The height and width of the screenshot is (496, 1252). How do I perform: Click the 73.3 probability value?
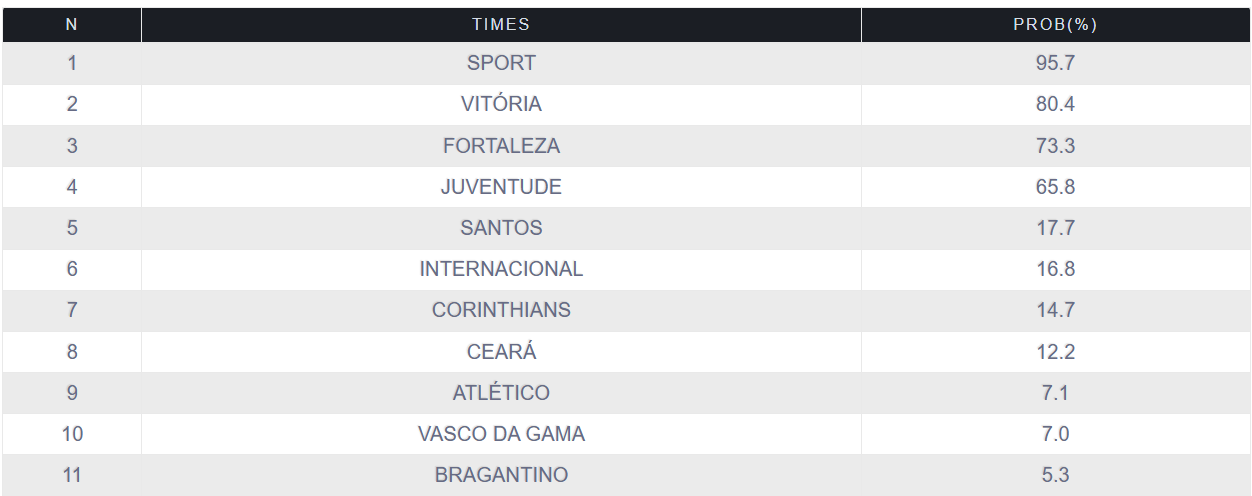tap(1055, 146)
